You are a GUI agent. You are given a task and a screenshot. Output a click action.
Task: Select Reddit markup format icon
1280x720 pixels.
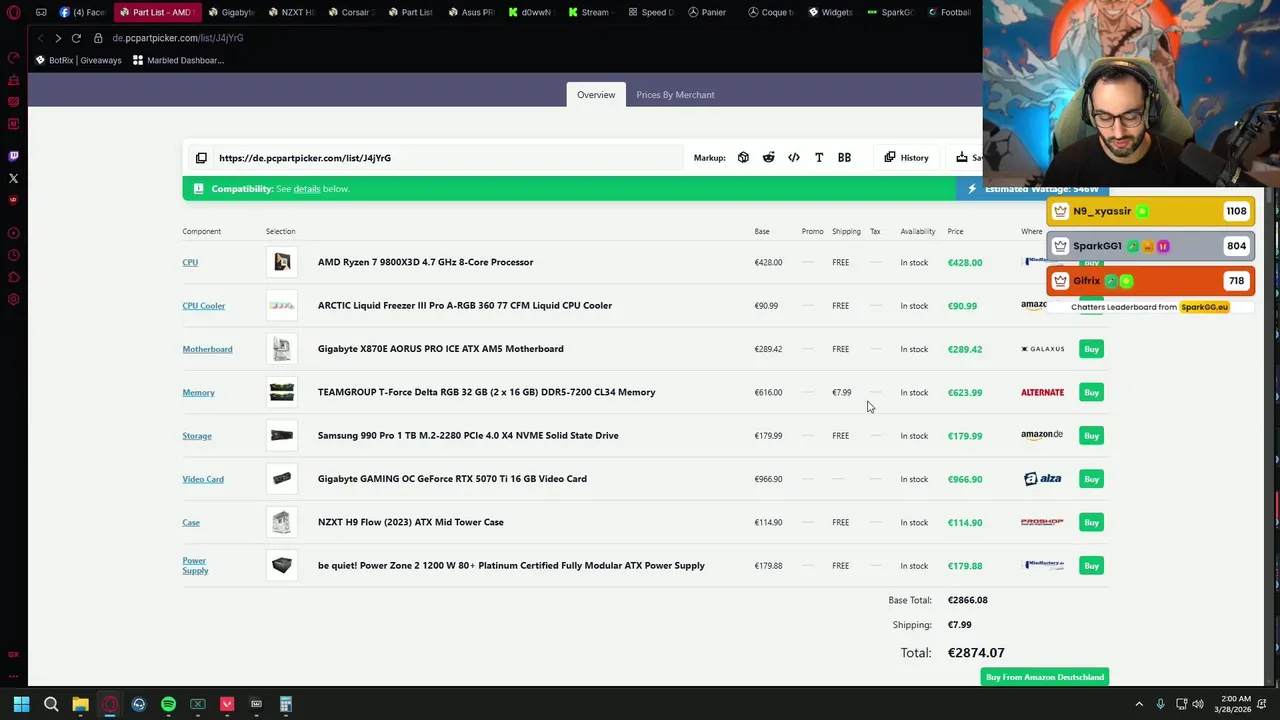click(768, 158)
